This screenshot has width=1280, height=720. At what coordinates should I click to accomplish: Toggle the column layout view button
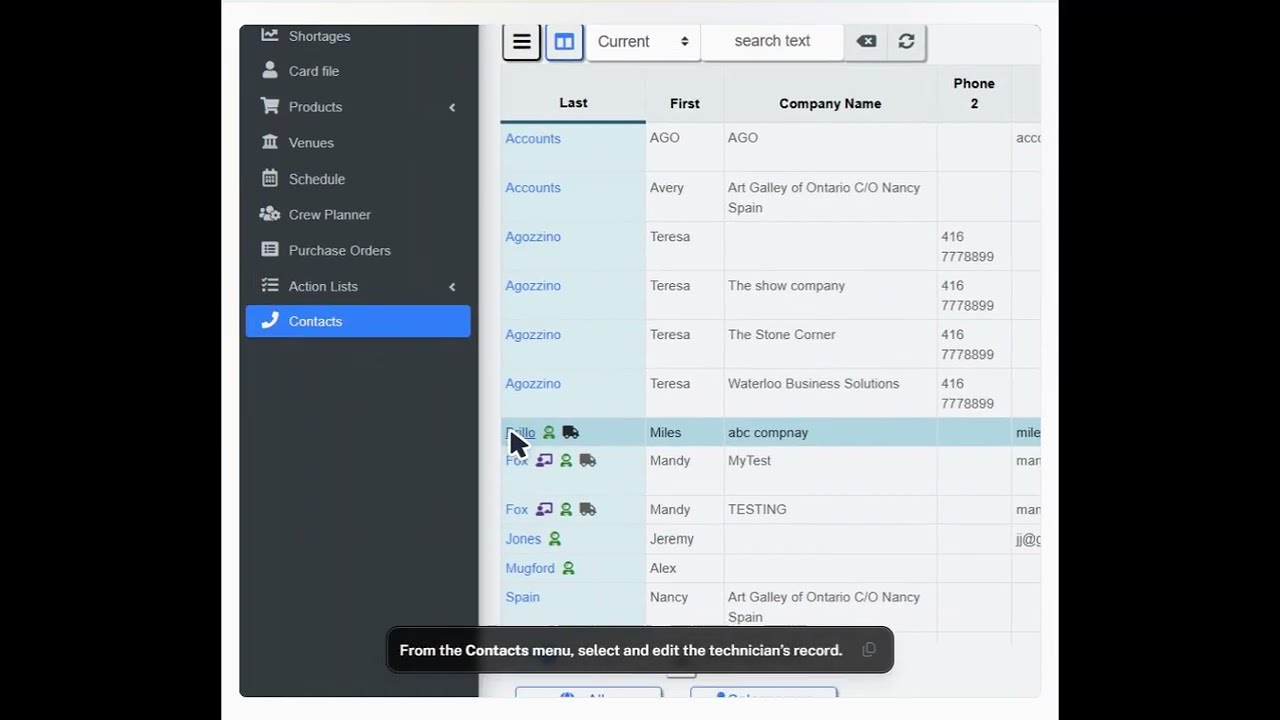565,42
